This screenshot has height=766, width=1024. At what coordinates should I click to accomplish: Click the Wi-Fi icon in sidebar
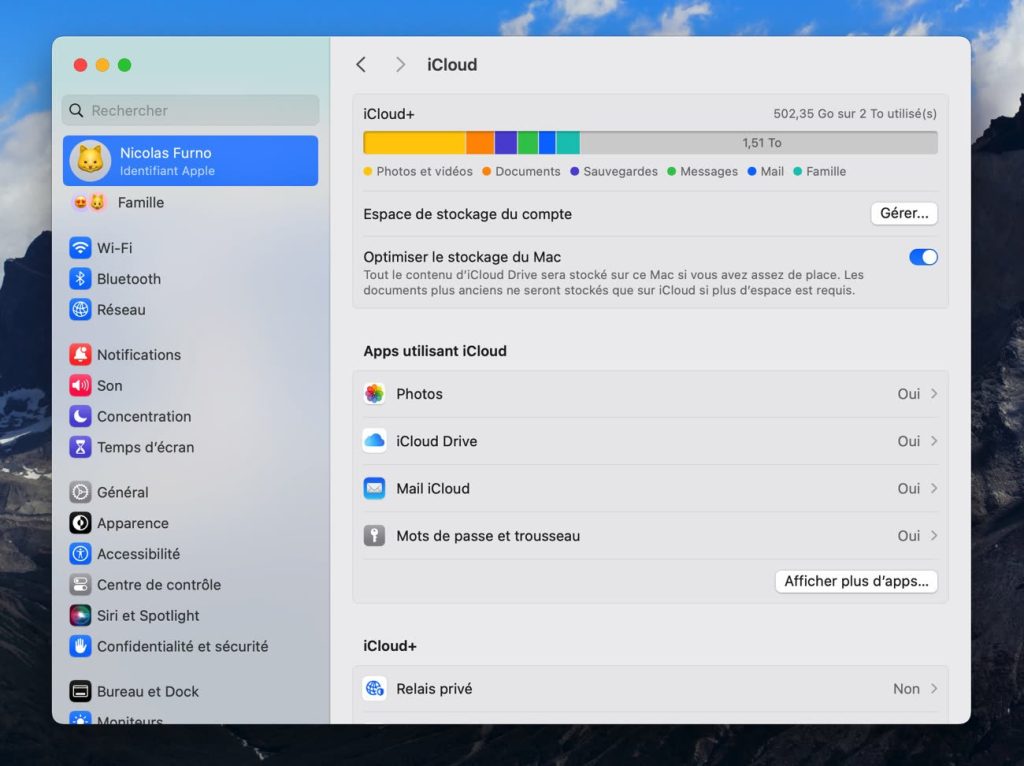(80, 248)
